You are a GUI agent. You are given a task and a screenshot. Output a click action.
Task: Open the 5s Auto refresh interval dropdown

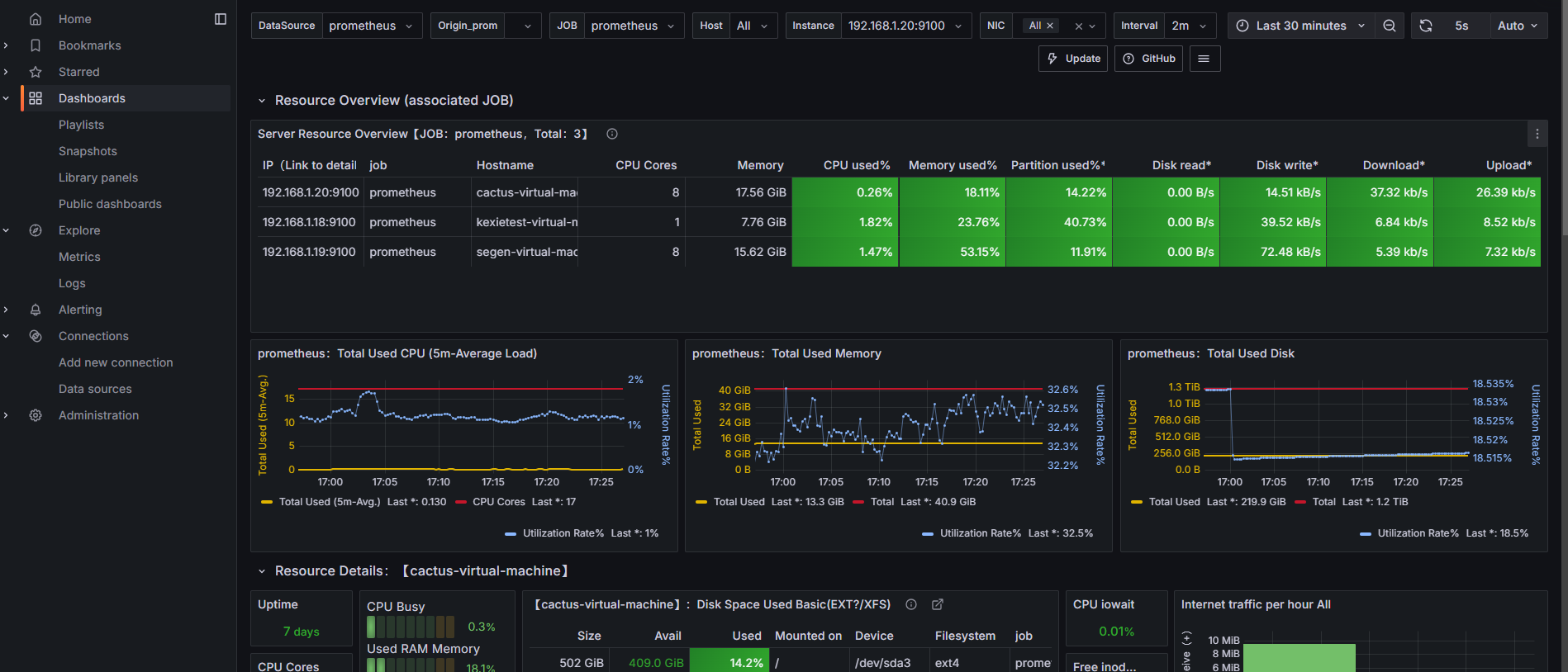click(1518, 26)
